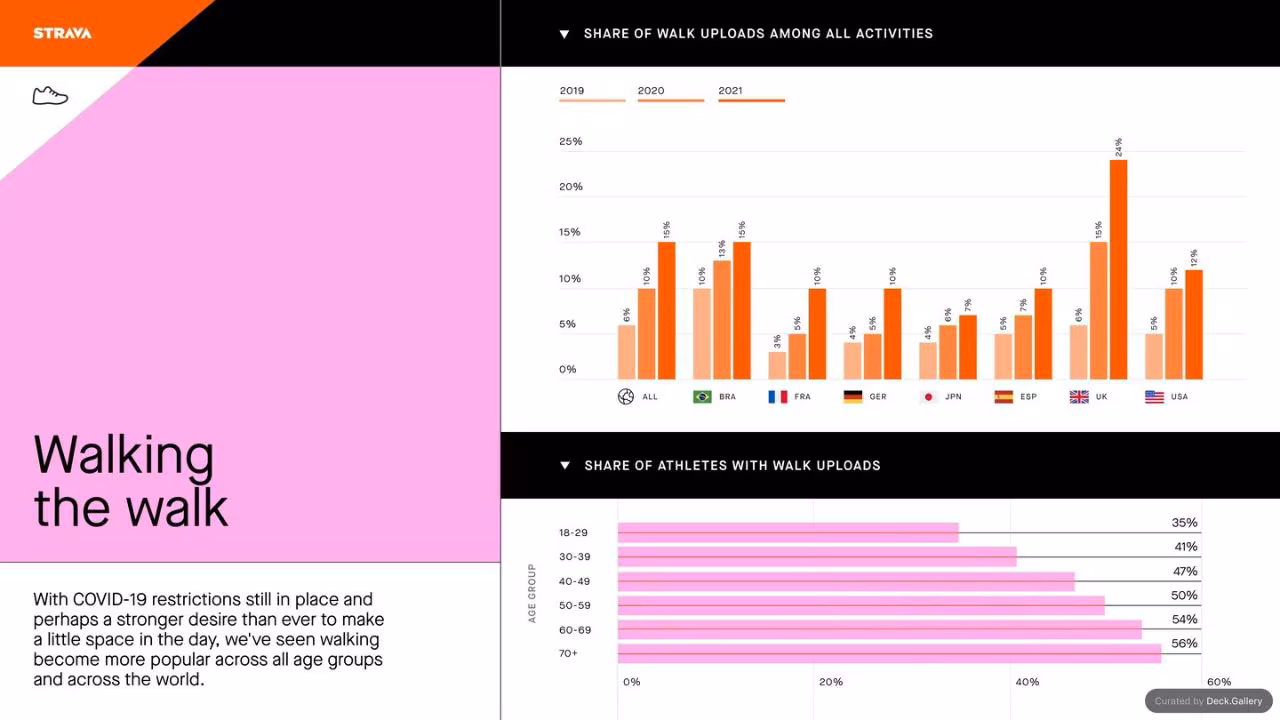1280x720 pixels.
Task: Click the 18-29 age group bar
Action: click(x=788, y=533)
